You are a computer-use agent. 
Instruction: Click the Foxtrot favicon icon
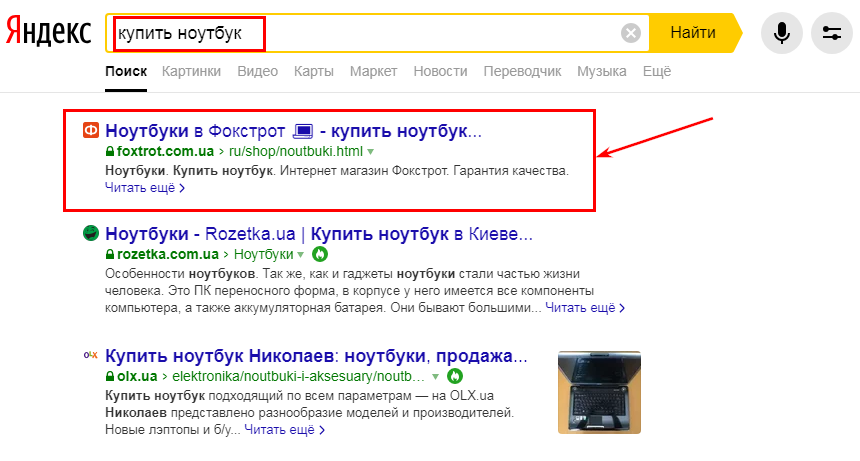[x=90, y=130]
